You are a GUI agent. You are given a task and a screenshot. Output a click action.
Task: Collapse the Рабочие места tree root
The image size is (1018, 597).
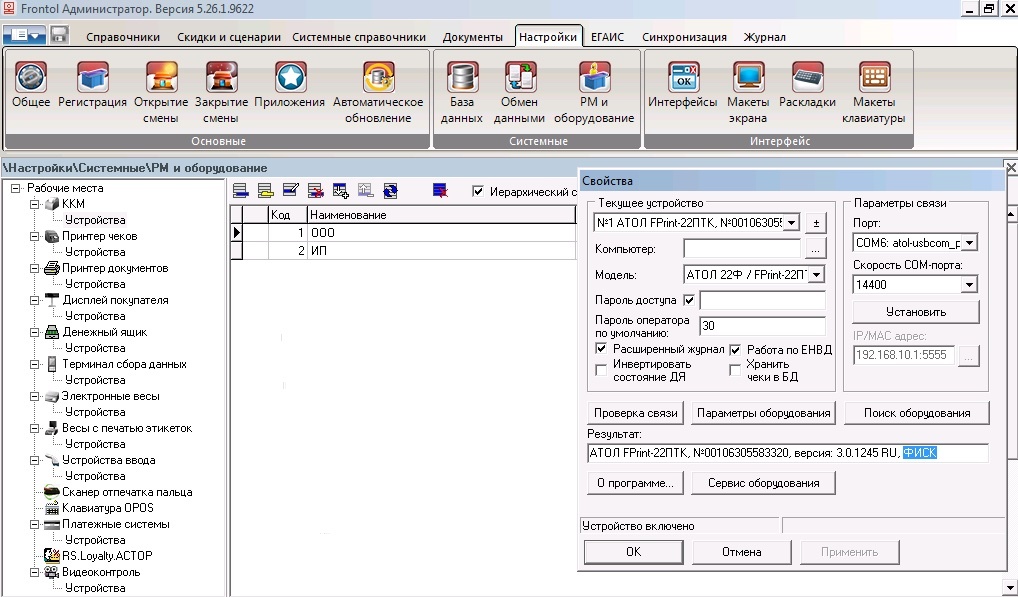16,188
